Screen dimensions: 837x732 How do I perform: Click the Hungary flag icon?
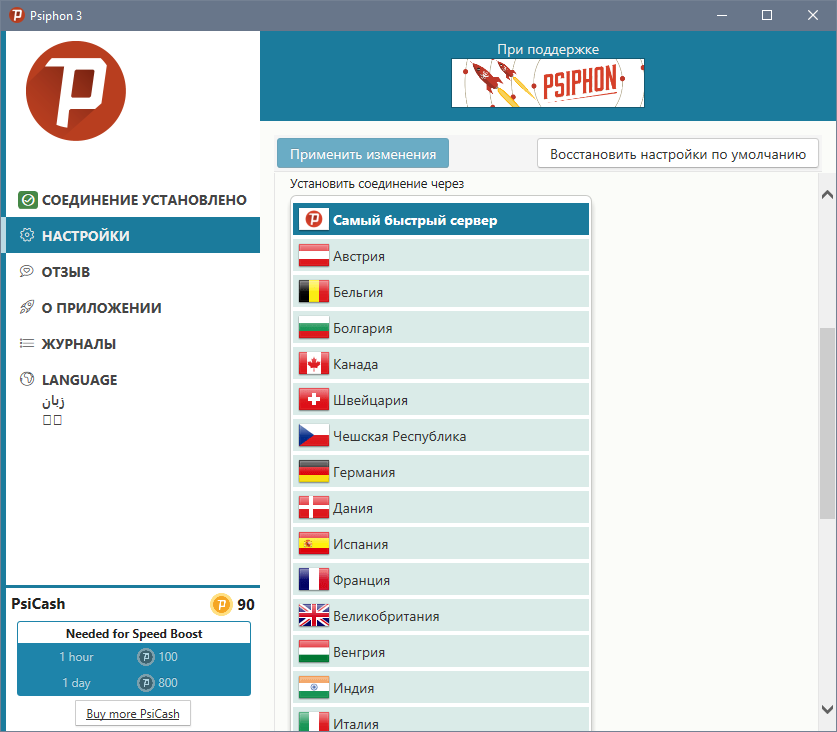click(314, 652)
